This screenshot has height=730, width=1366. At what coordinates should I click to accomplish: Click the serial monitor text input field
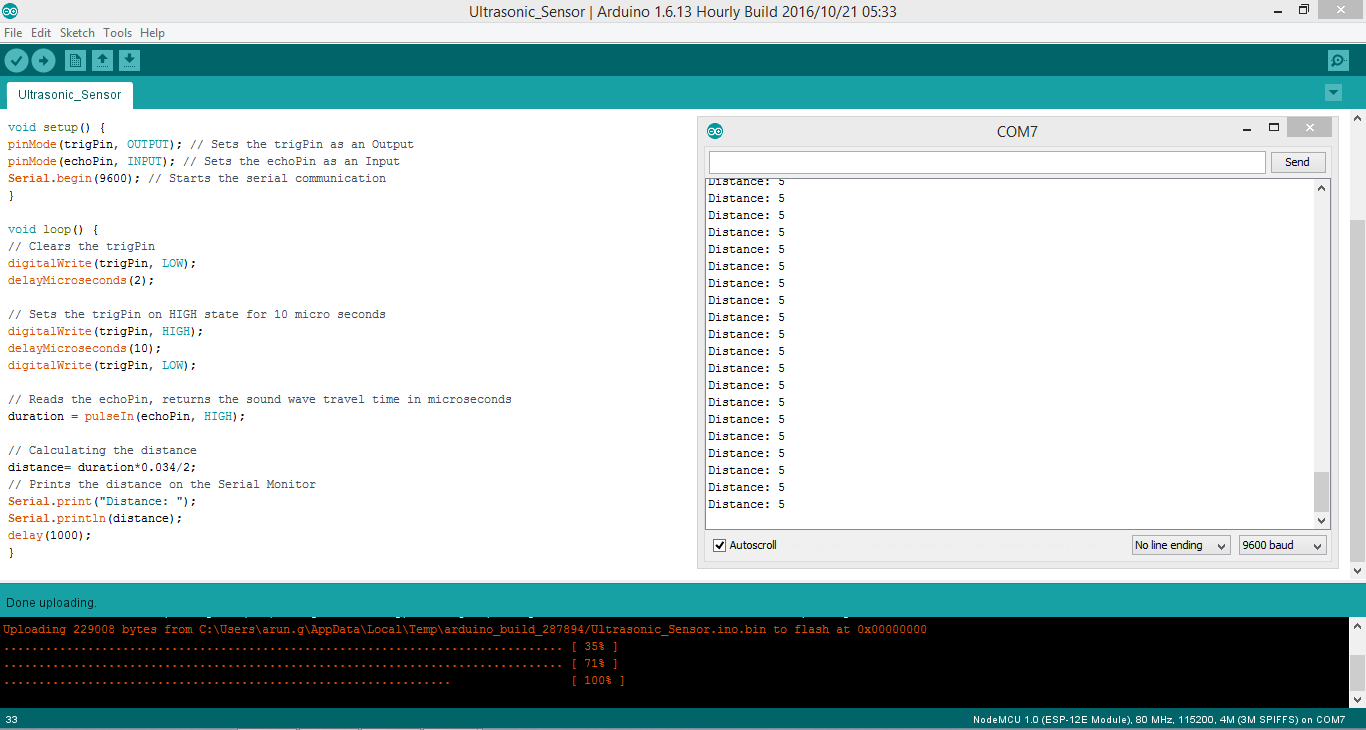(x=987, y=162)
